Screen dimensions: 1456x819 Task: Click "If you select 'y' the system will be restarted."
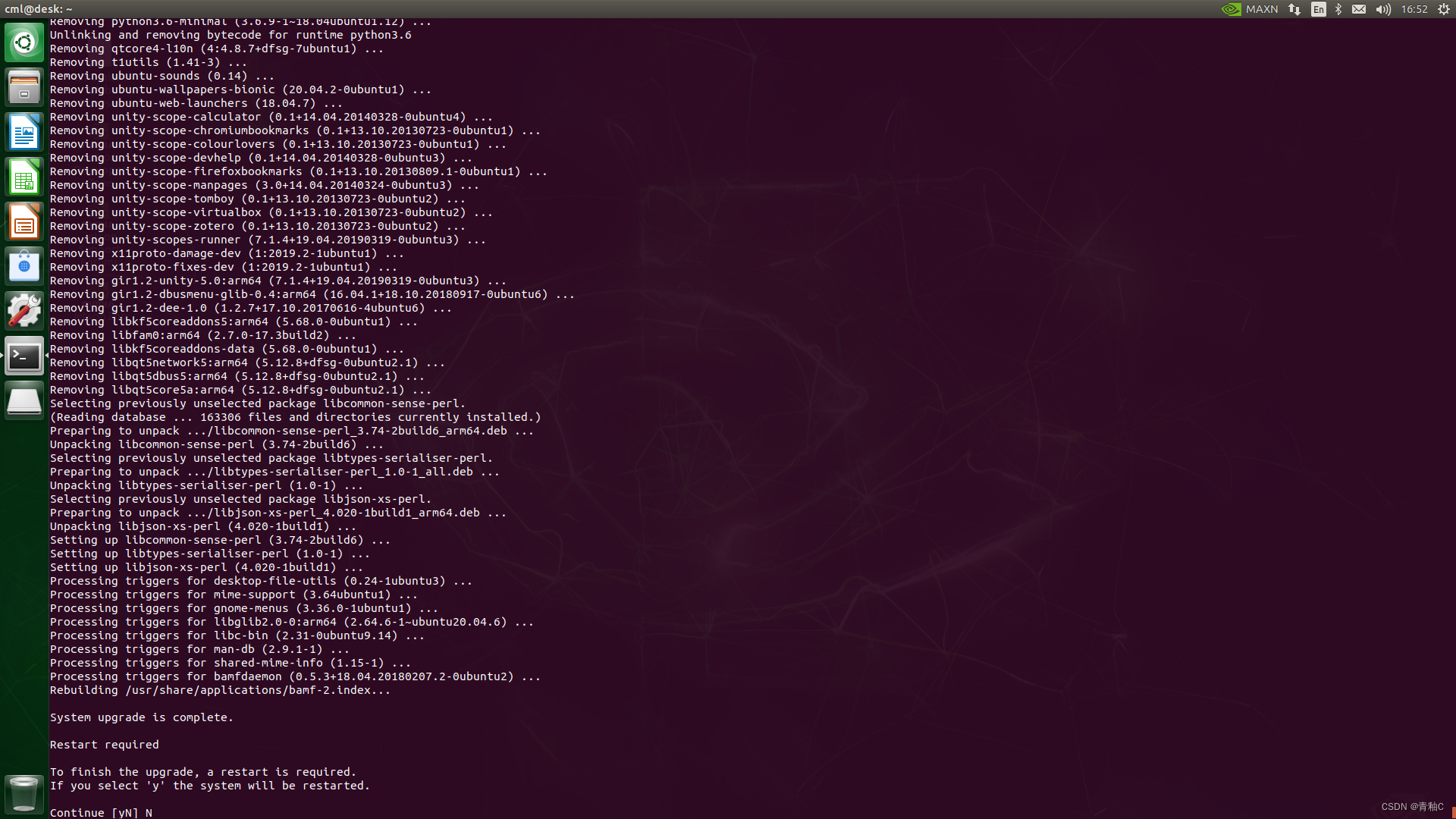(x=209, y=786)
